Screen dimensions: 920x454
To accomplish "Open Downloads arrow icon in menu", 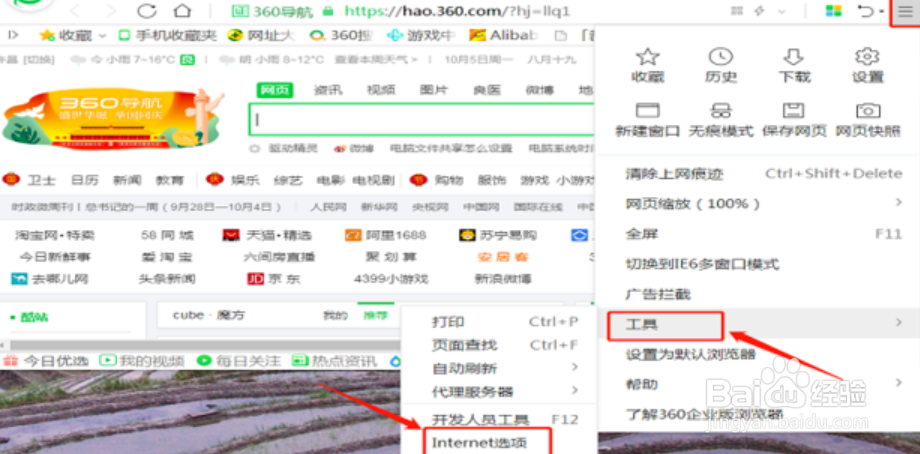I will [793, 57].
